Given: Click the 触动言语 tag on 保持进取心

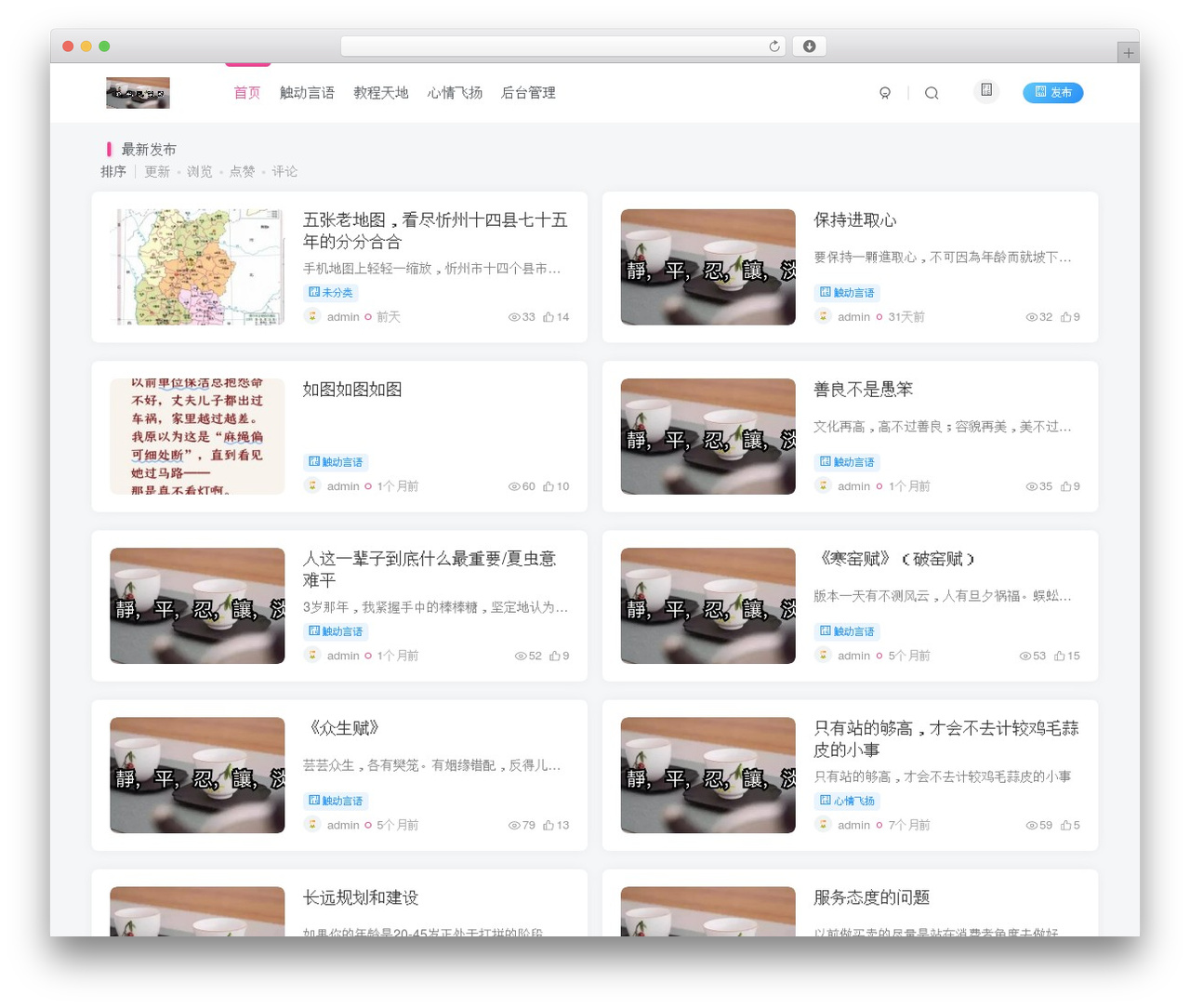Looking at the screenshot, I should [847, 293].
